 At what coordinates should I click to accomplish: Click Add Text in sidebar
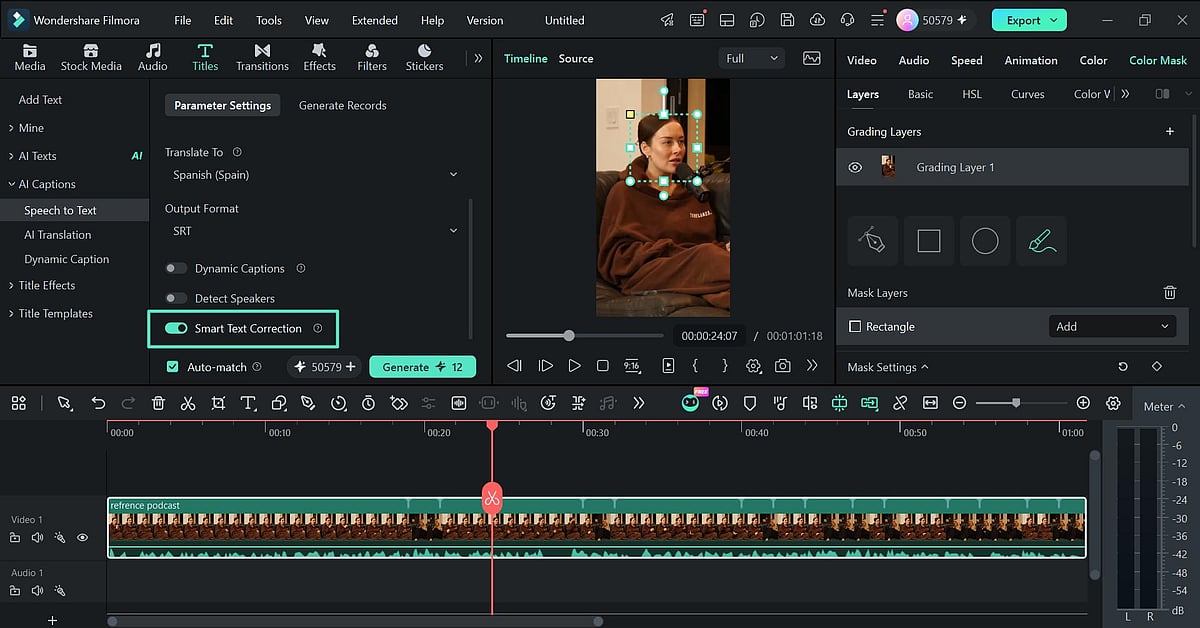[x=40, y=100]
